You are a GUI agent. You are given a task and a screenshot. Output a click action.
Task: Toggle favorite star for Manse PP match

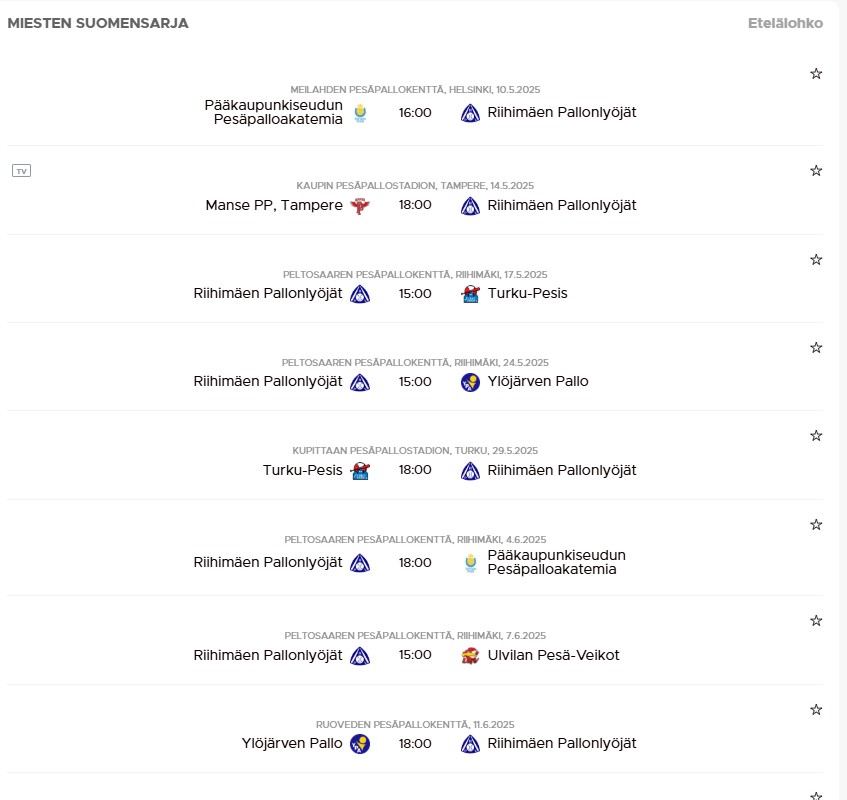point(816,171)
